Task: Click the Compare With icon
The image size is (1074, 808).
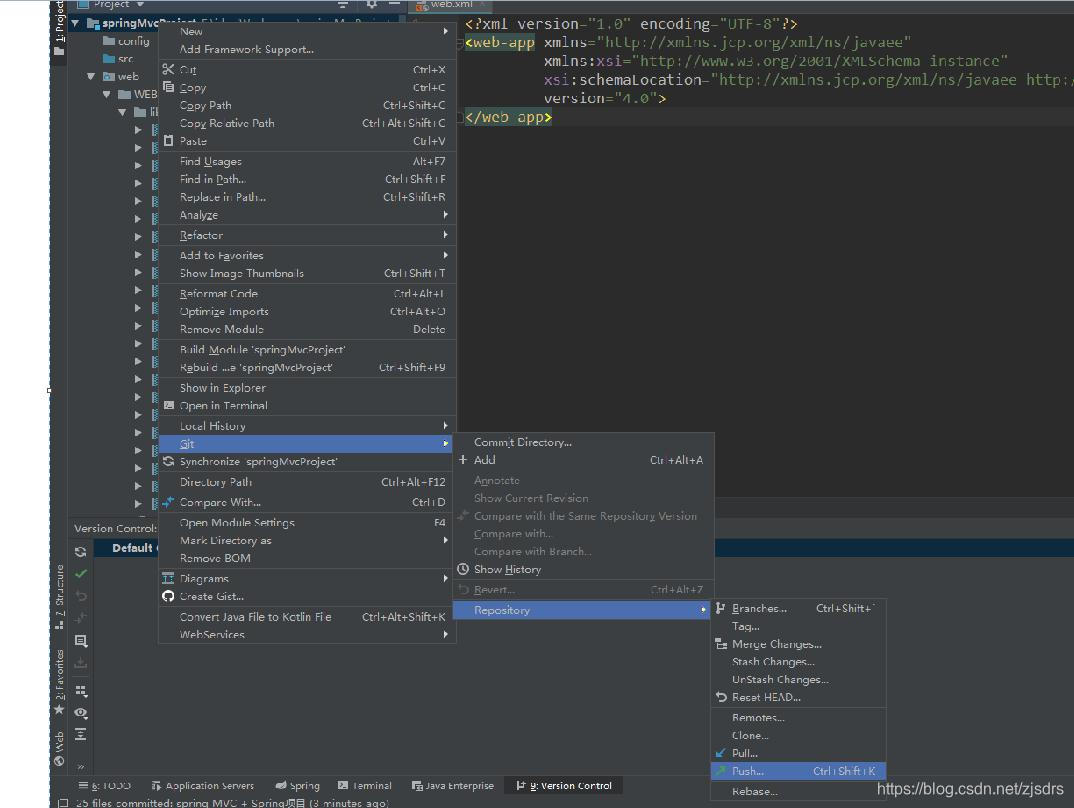Action: pyautogui.click(x=168, y=502)
